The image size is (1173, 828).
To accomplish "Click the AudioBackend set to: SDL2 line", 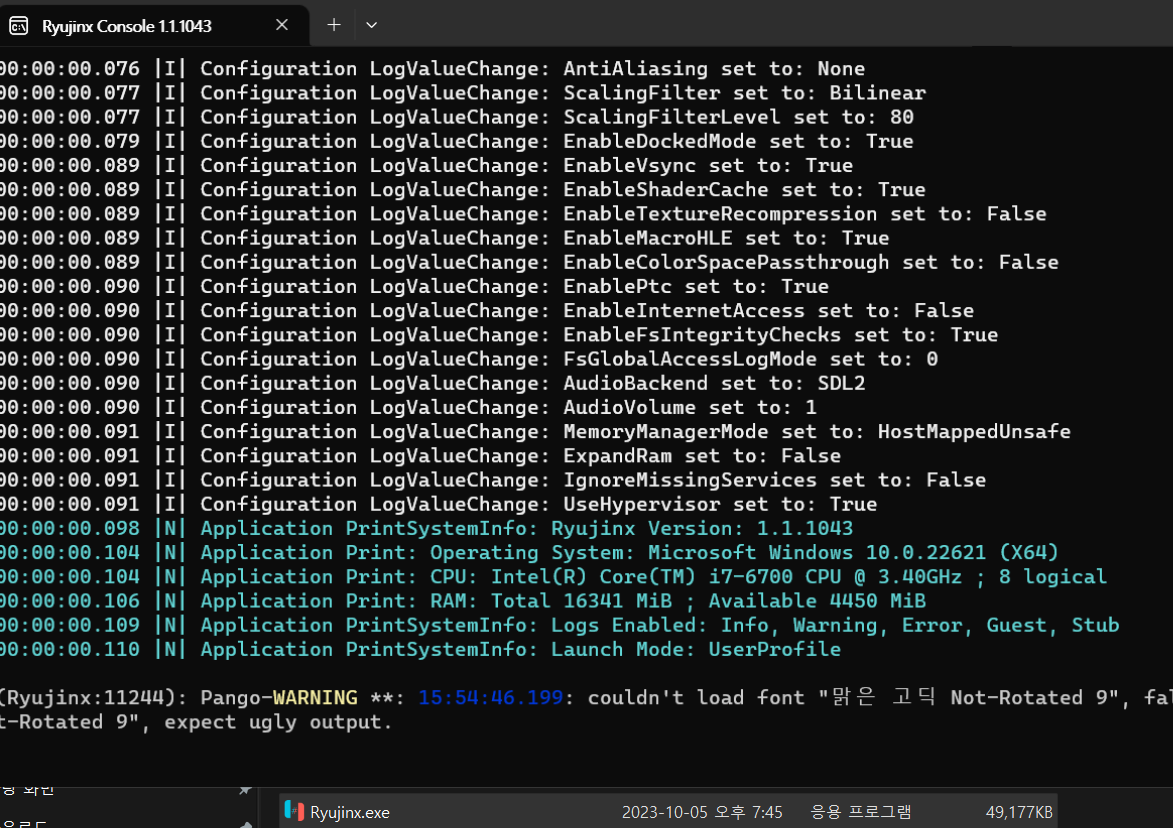I will 432,383.
